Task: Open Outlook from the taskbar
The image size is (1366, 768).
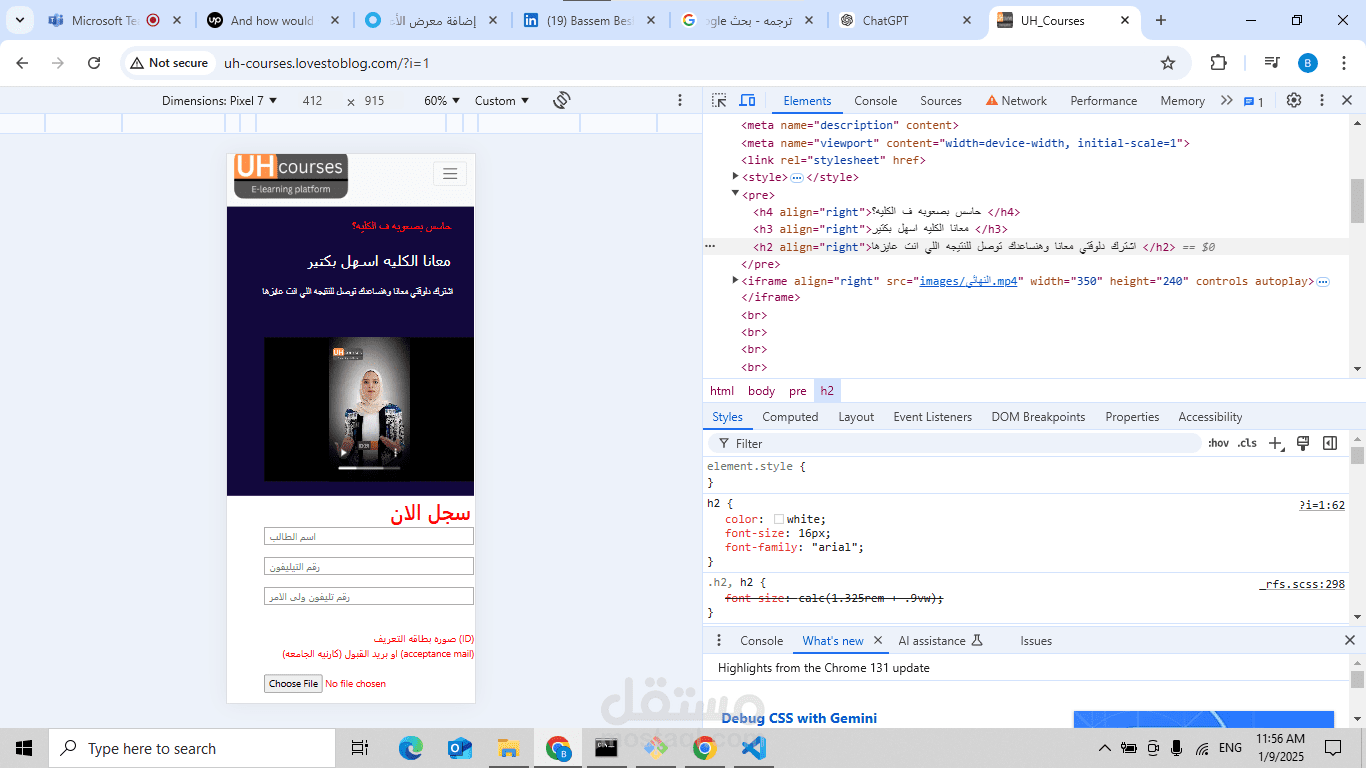Action: coord(460,748)
